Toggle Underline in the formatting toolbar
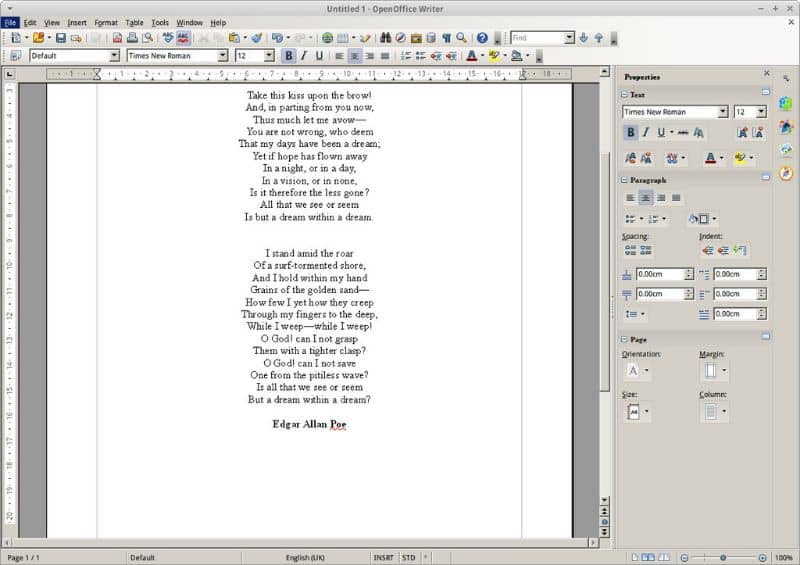 (319, 56)
